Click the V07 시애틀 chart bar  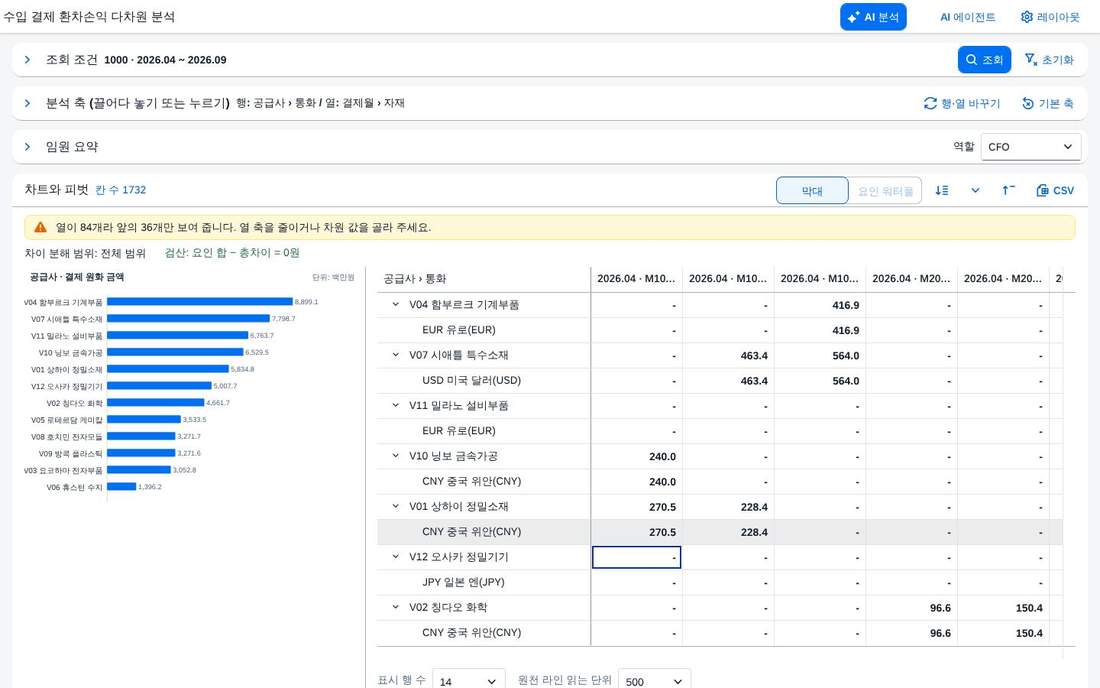pyautogui.click(x=189, y=318)
